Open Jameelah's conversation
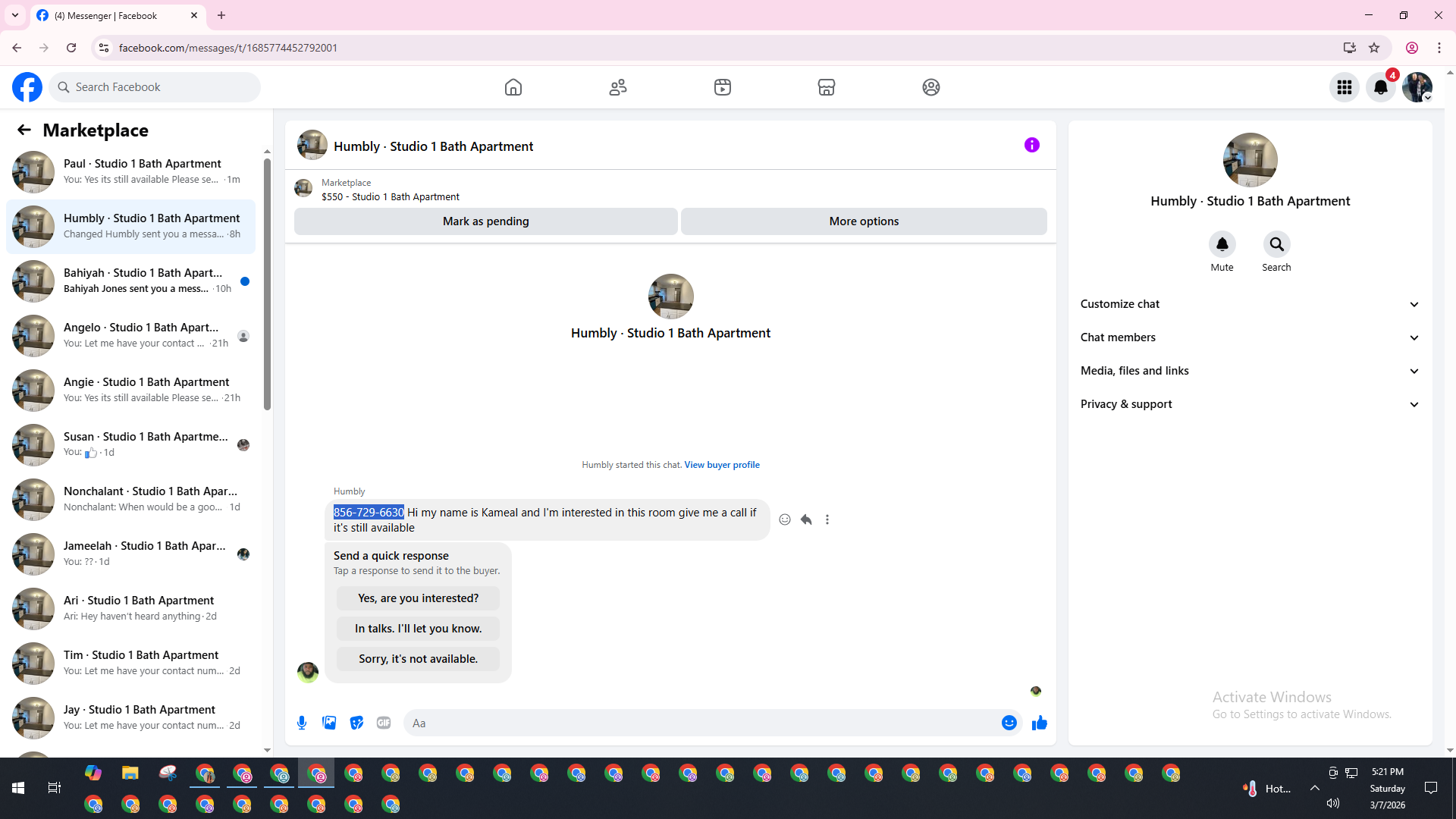 pos(130,554)
